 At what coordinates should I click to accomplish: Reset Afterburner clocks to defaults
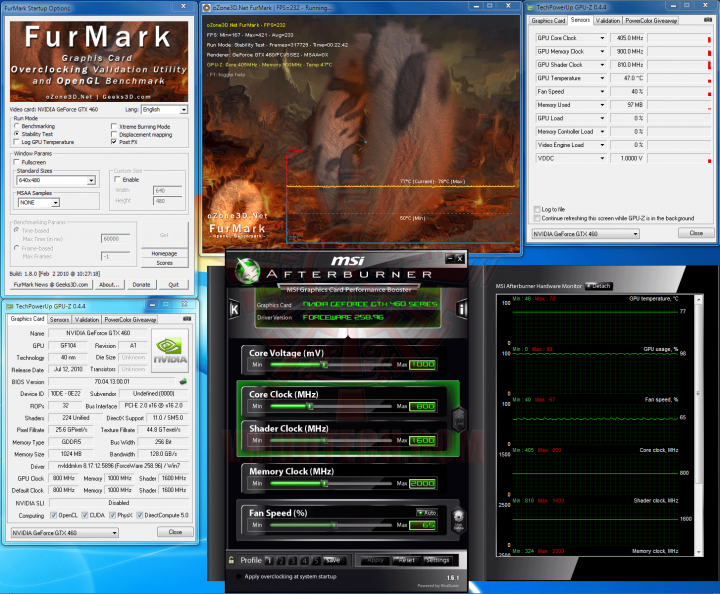click(x=406, y=560)
